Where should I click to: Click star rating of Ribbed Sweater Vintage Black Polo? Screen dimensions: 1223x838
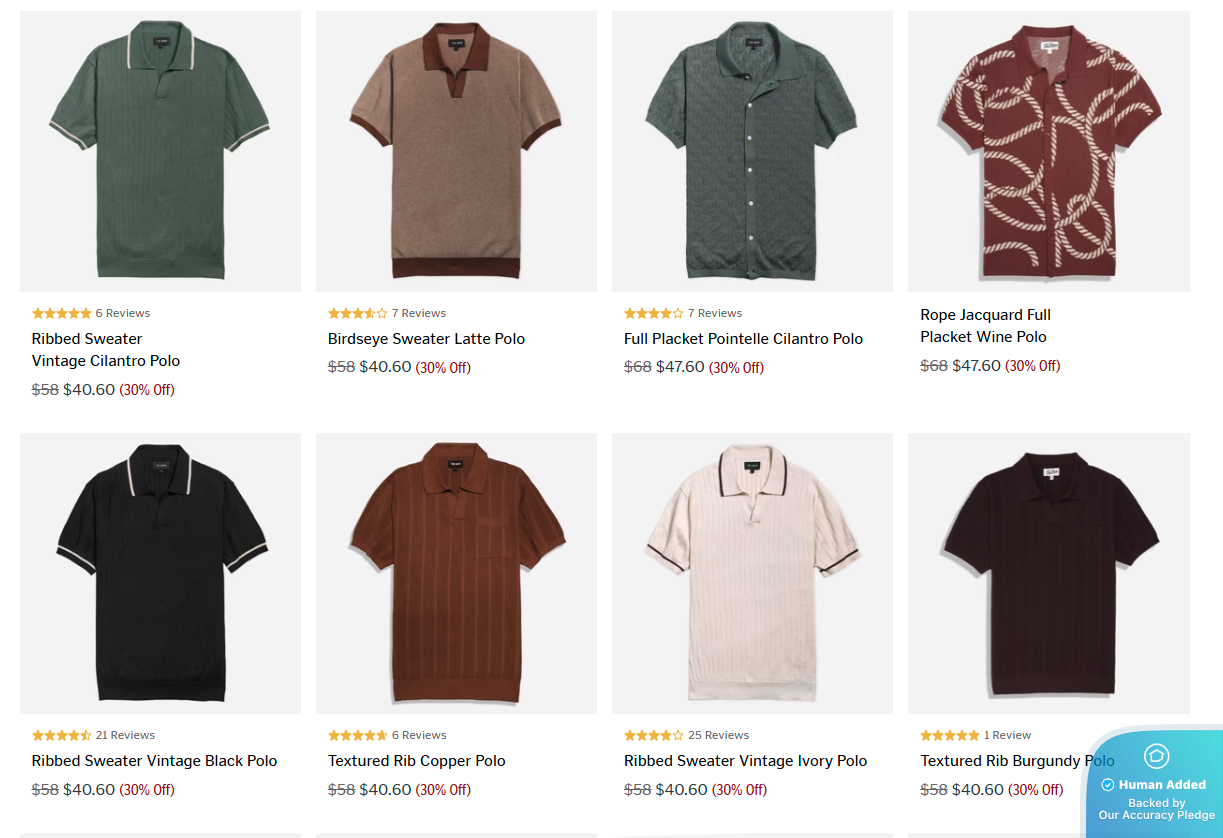pos(62,735)
